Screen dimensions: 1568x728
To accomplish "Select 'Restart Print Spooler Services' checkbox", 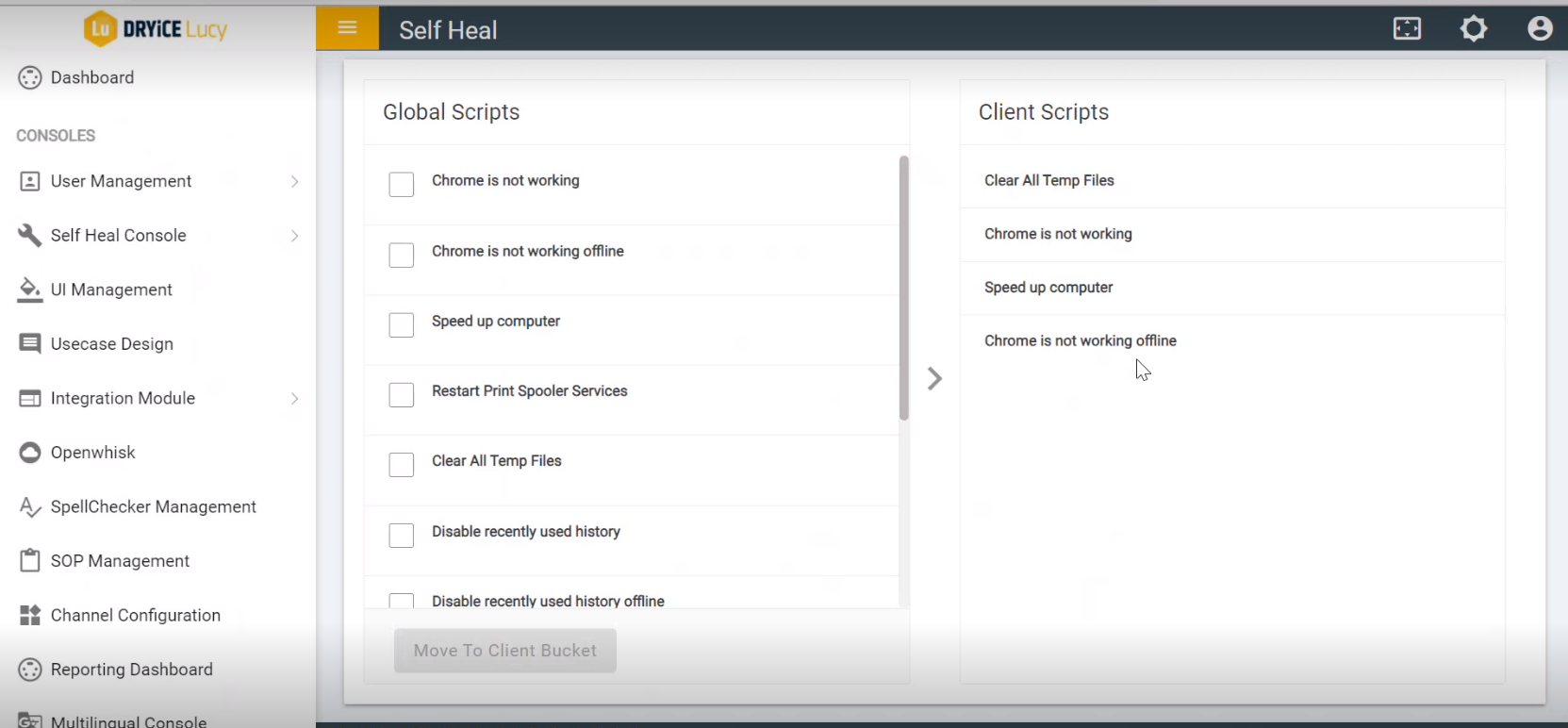I will pyautogui.click(x=402, y=394).
